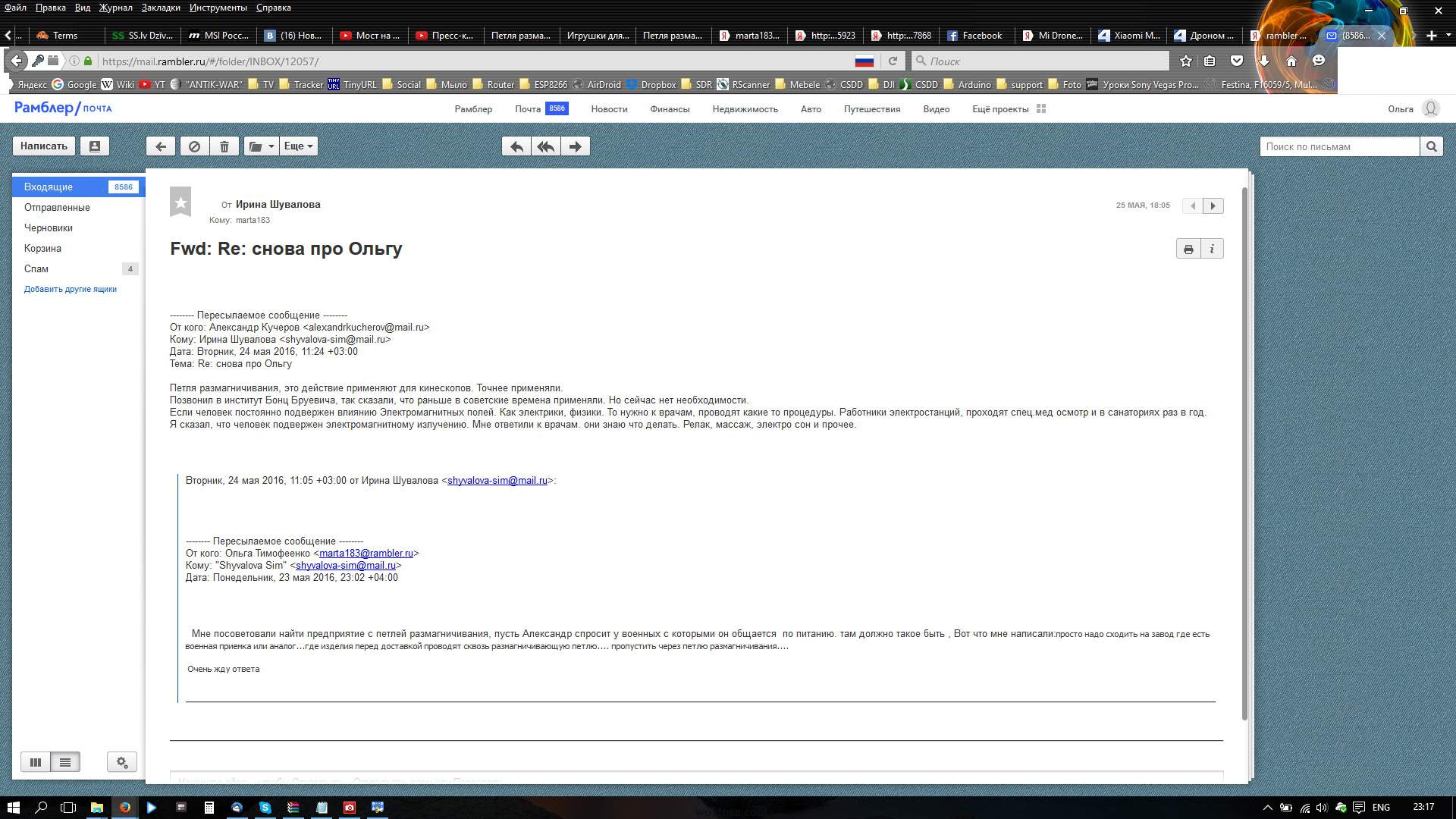The width and height of the screenshot is (1456, 819).
Task: Open Инструменты menu
Action: 218,8
